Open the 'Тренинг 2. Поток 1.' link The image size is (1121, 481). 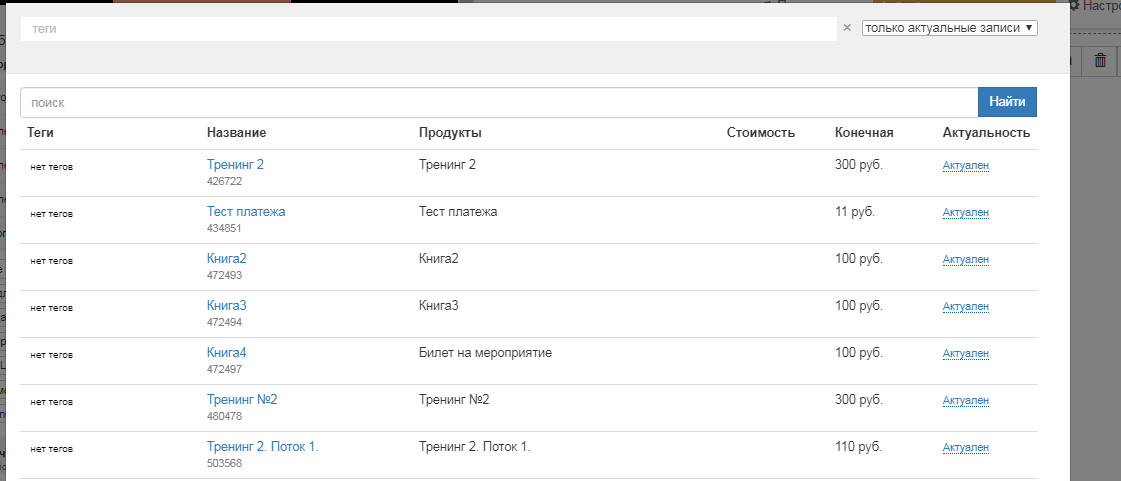[x=262, y=447]
